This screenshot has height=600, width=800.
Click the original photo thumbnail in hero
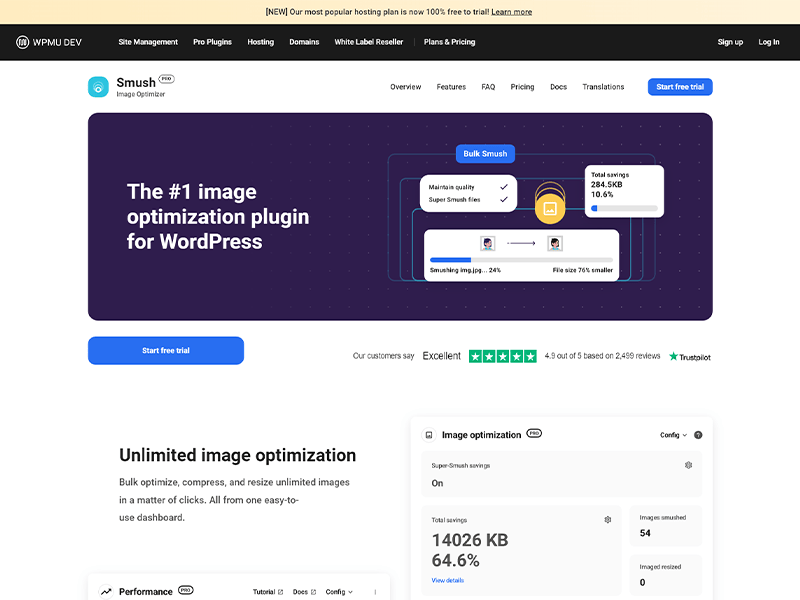pos(488,243)
